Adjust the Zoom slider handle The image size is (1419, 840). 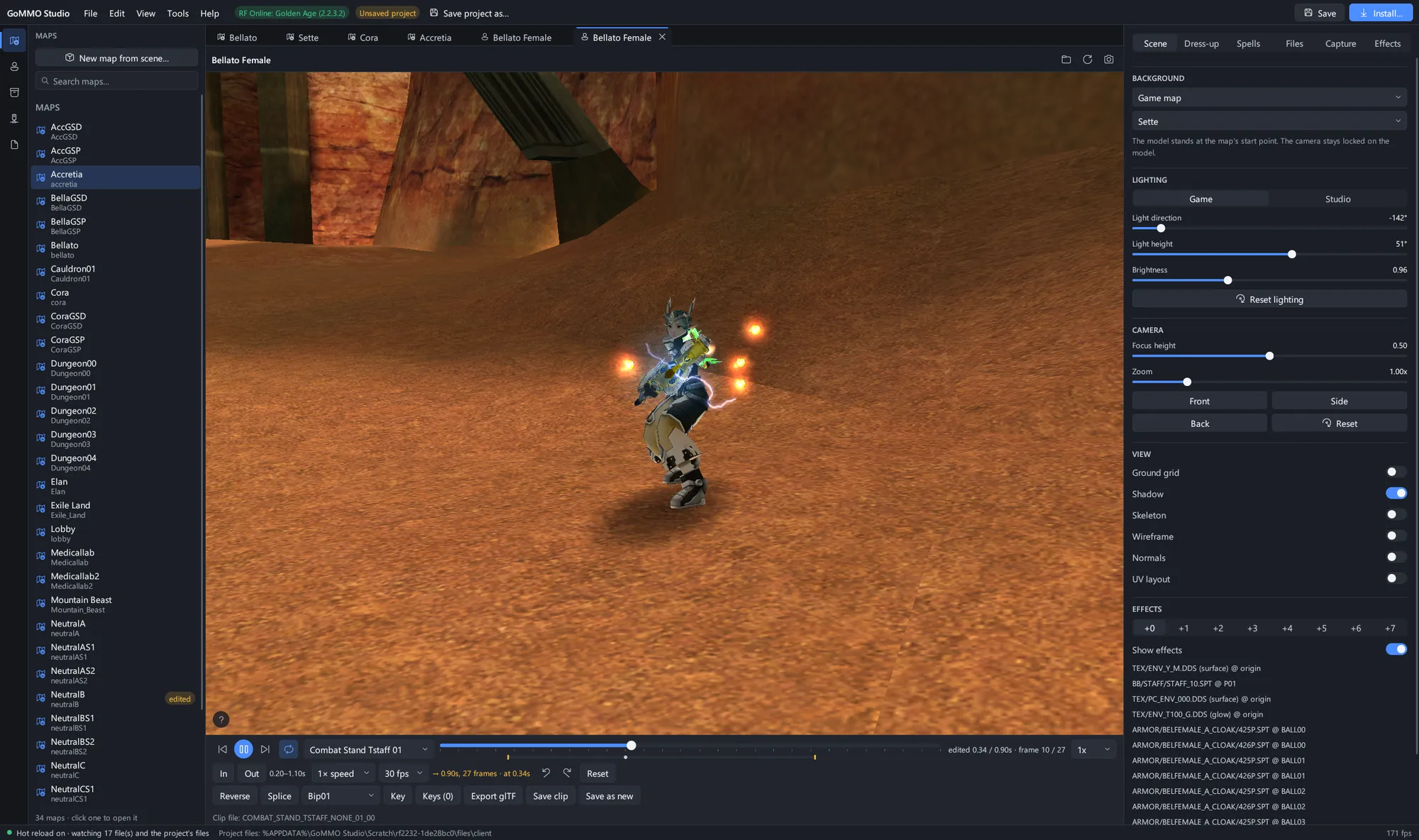[x=1186, y=382]
